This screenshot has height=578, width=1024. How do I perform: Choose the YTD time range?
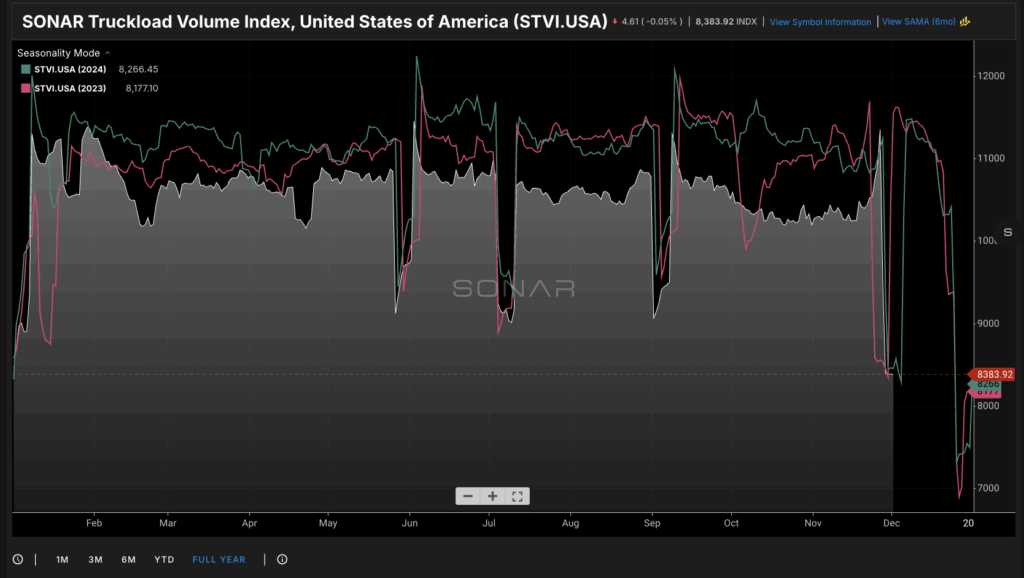[164, 559]
